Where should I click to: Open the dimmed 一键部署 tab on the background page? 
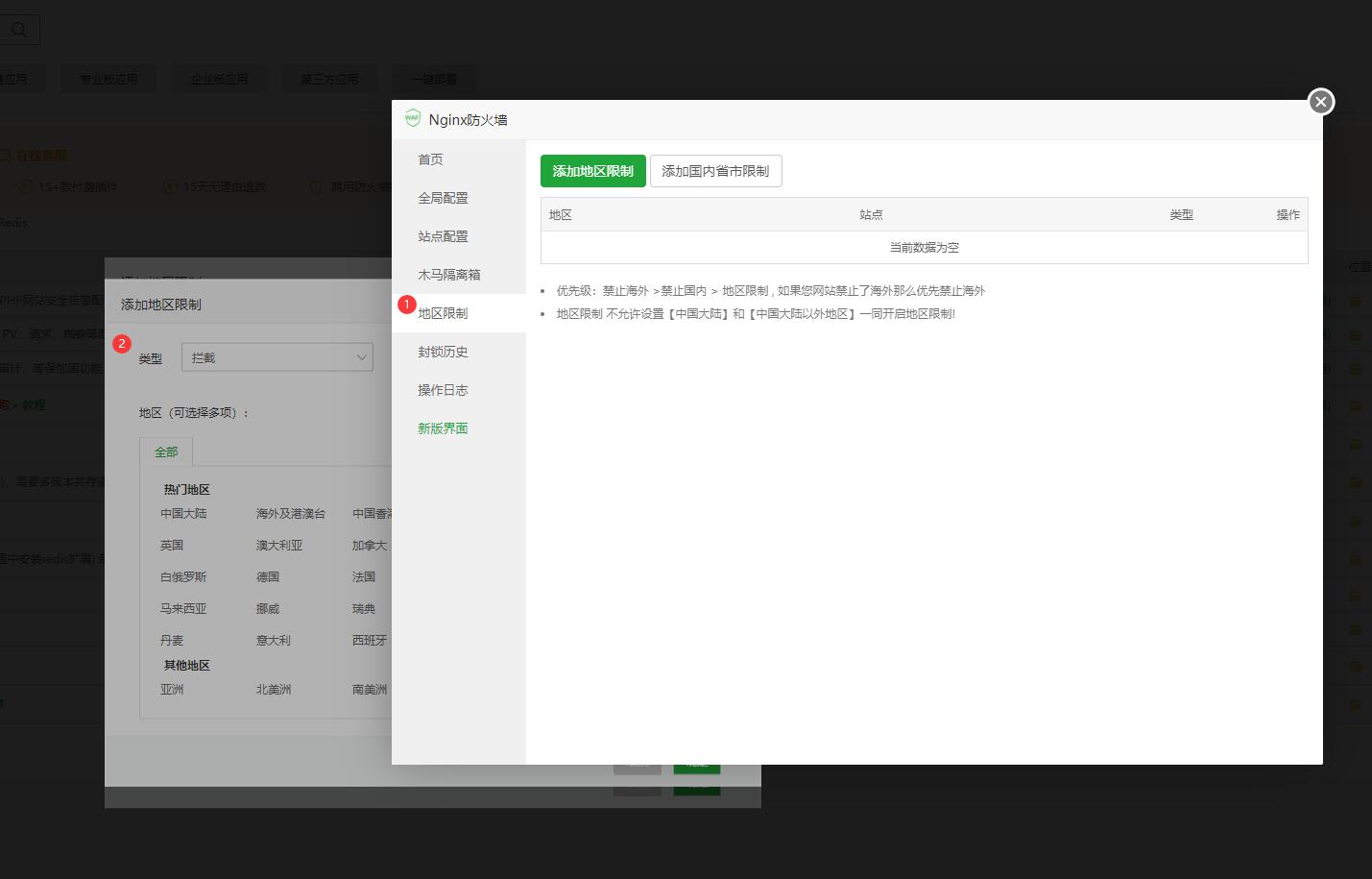click(x=434, y=79)
